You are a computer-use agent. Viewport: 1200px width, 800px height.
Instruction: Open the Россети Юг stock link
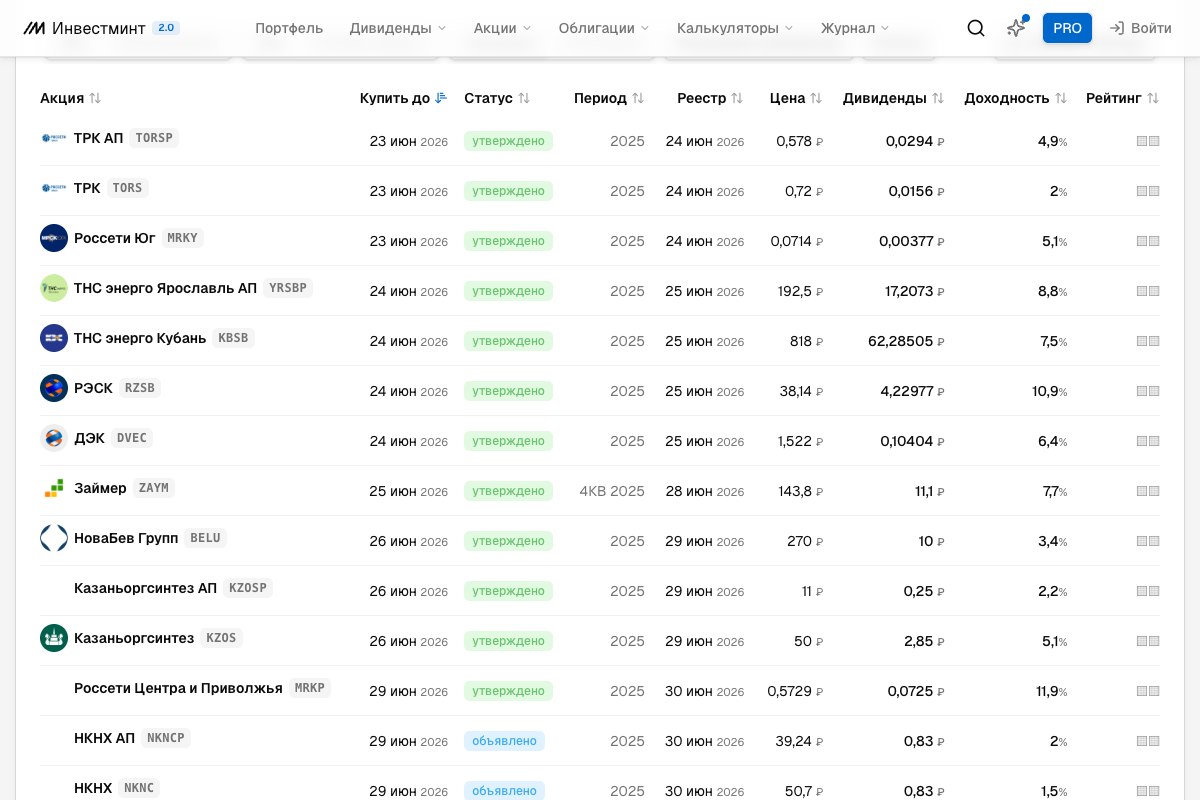[115, 238]
